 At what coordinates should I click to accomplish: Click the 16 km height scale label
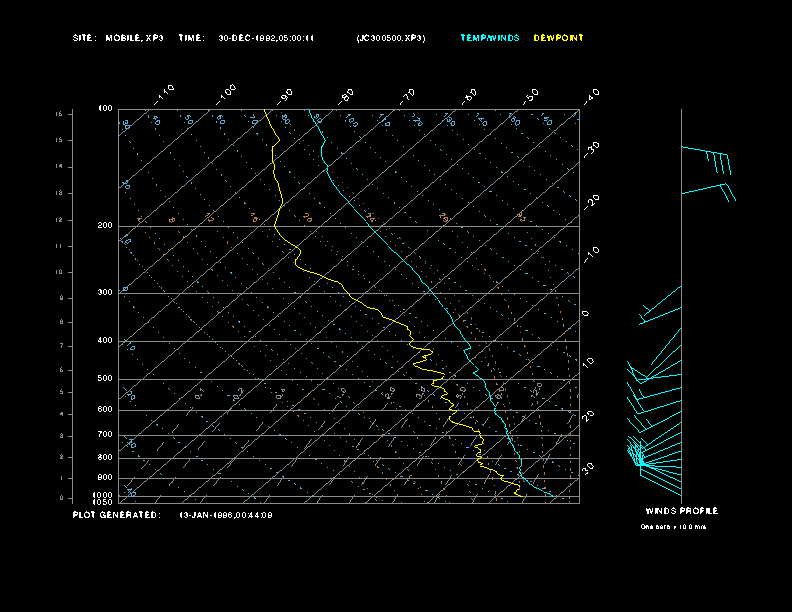click(60, 114)
